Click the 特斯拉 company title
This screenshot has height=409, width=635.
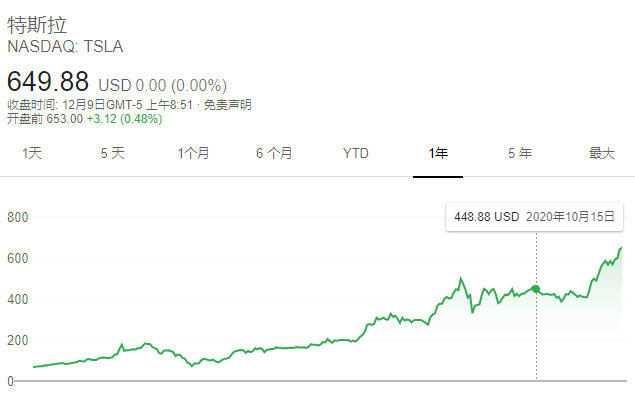tap(37, 24)
